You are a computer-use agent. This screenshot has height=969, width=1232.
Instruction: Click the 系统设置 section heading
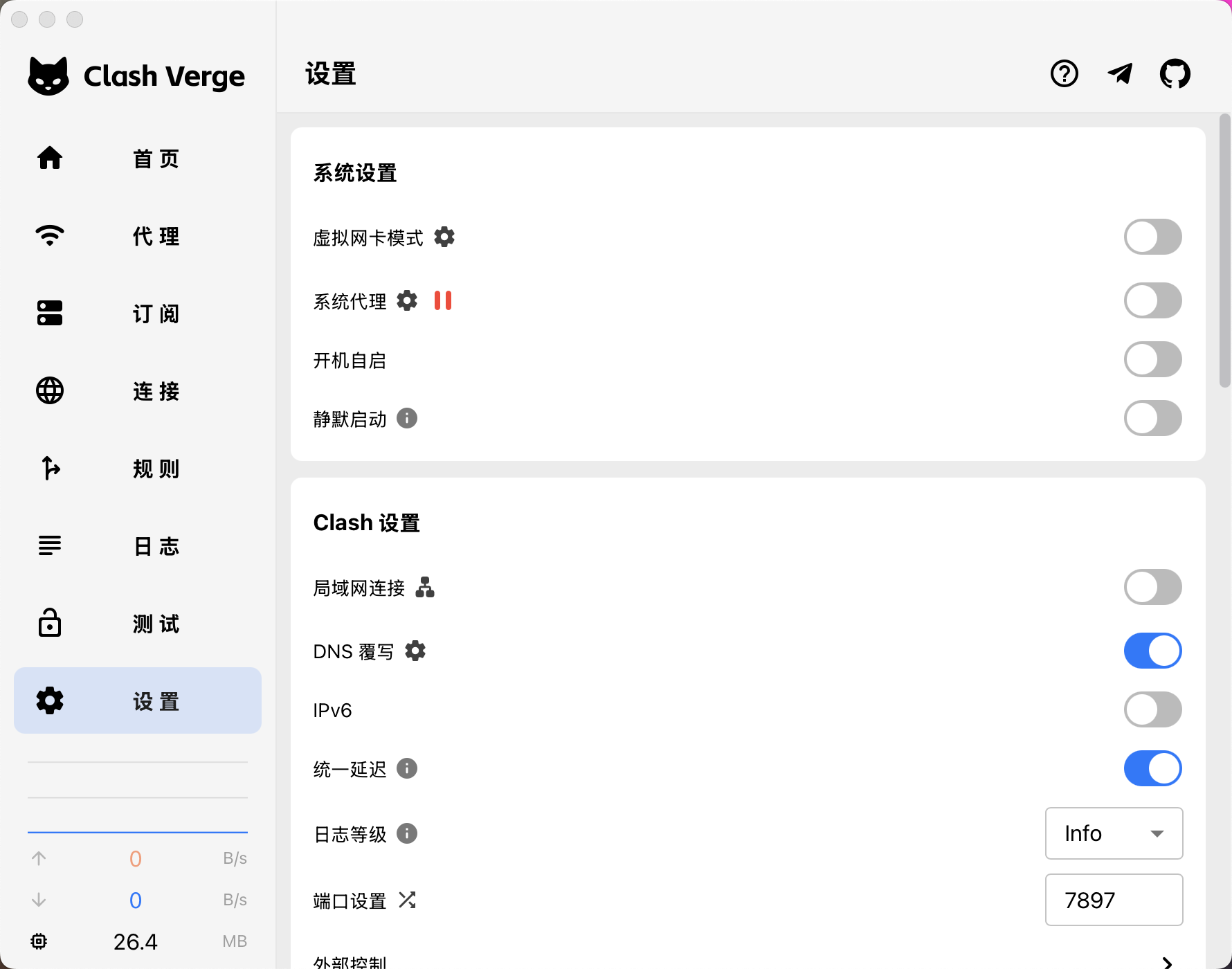point(355,172)
